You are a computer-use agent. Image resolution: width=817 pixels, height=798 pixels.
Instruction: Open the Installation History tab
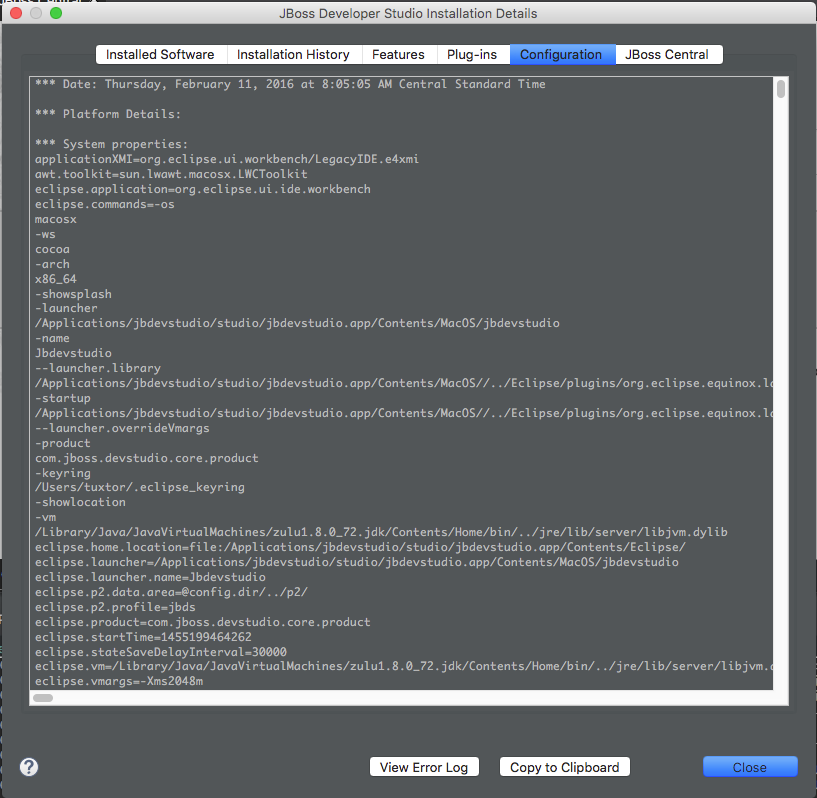click(x=293, y=54)
